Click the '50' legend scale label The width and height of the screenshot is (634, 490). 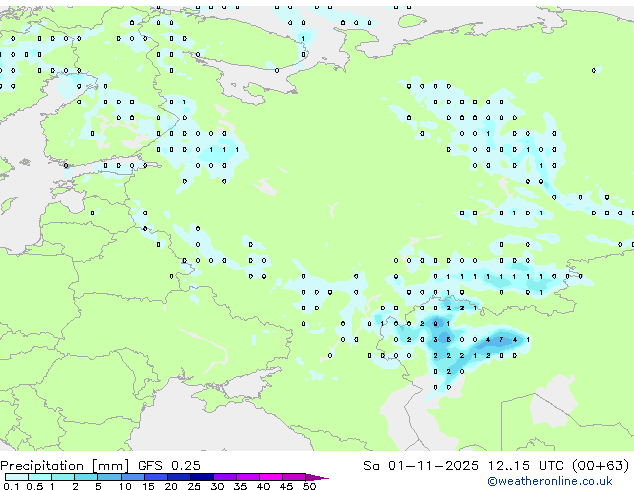point(310,486)
